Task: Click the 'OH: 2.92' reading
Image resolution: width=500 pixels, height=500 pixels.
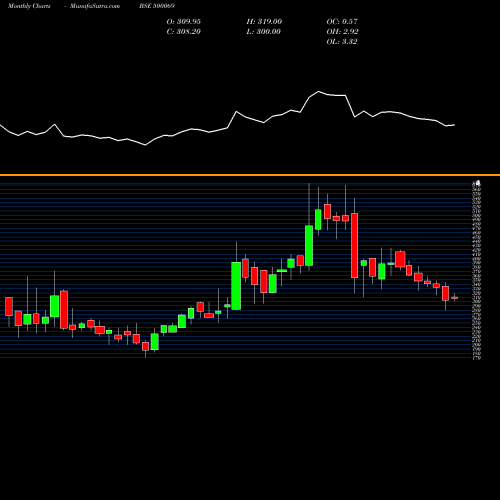Action: [x=343, y=31]
